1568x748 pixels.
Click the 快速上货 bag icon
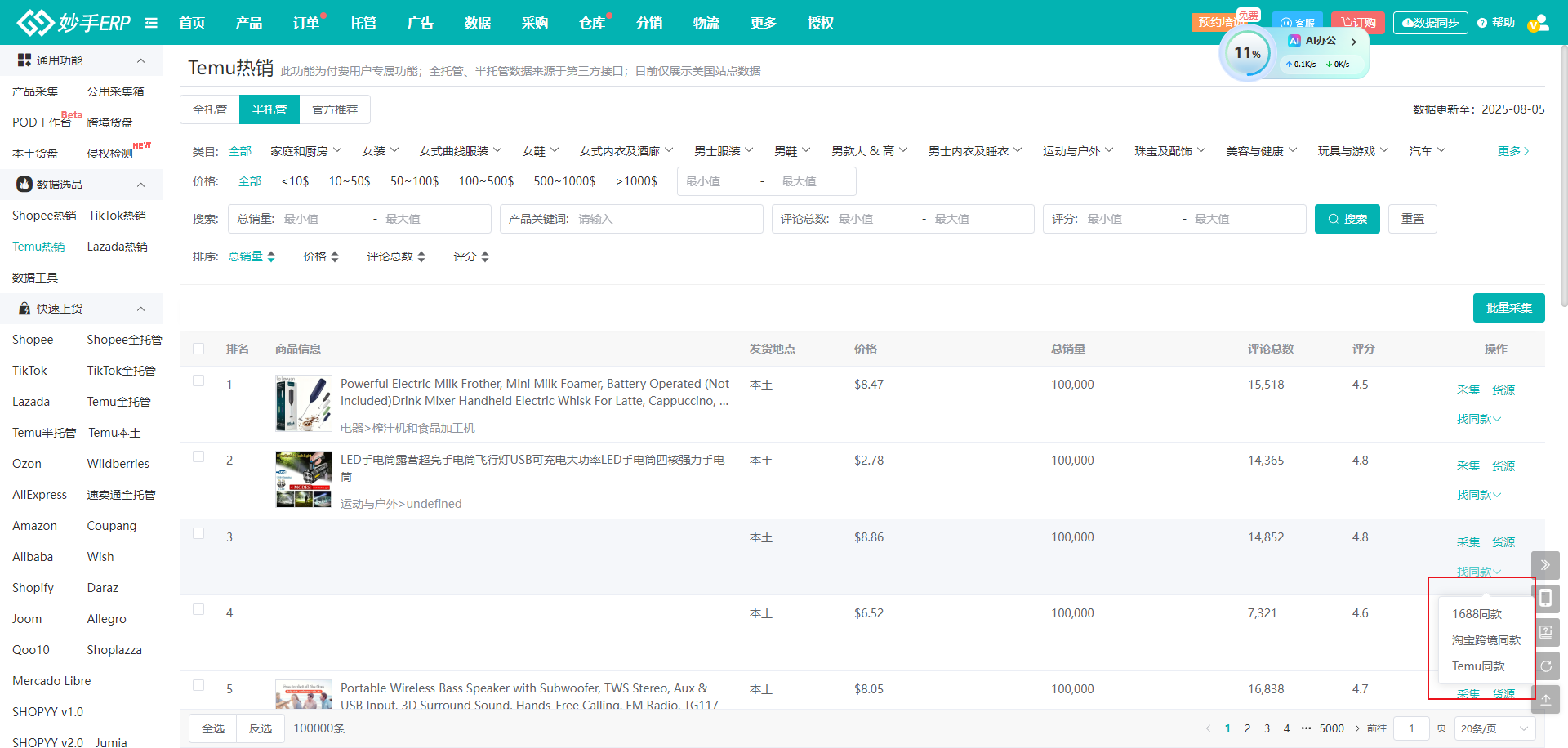(24, 309)
